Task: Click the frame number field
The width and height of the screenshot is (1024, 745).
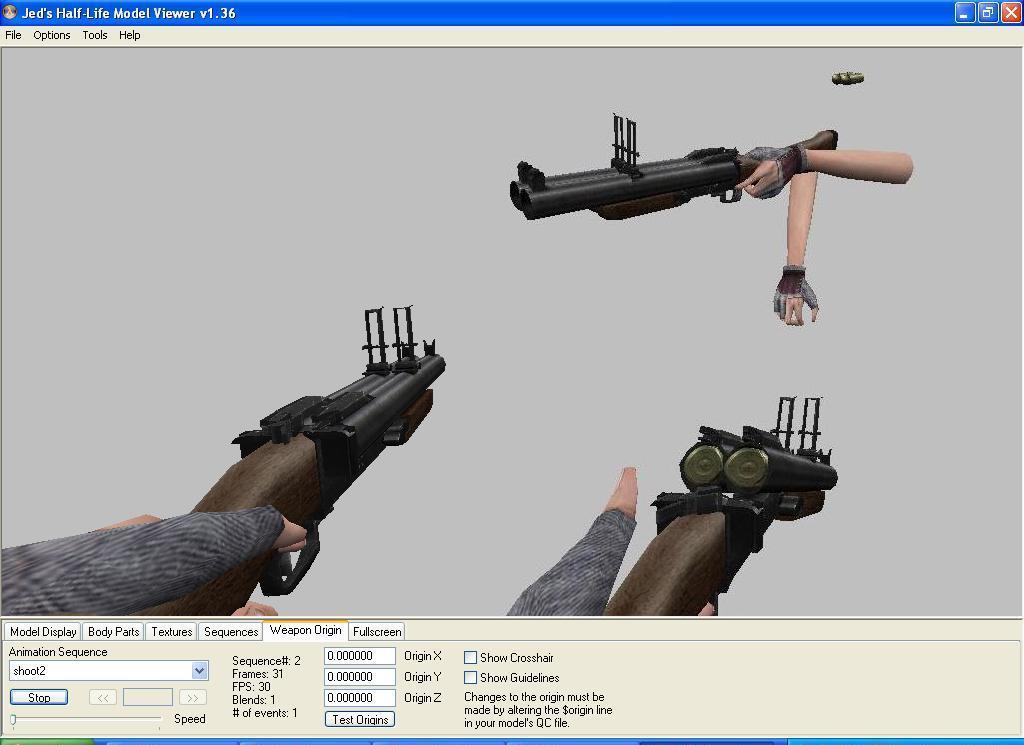Action: click(148, 697)
